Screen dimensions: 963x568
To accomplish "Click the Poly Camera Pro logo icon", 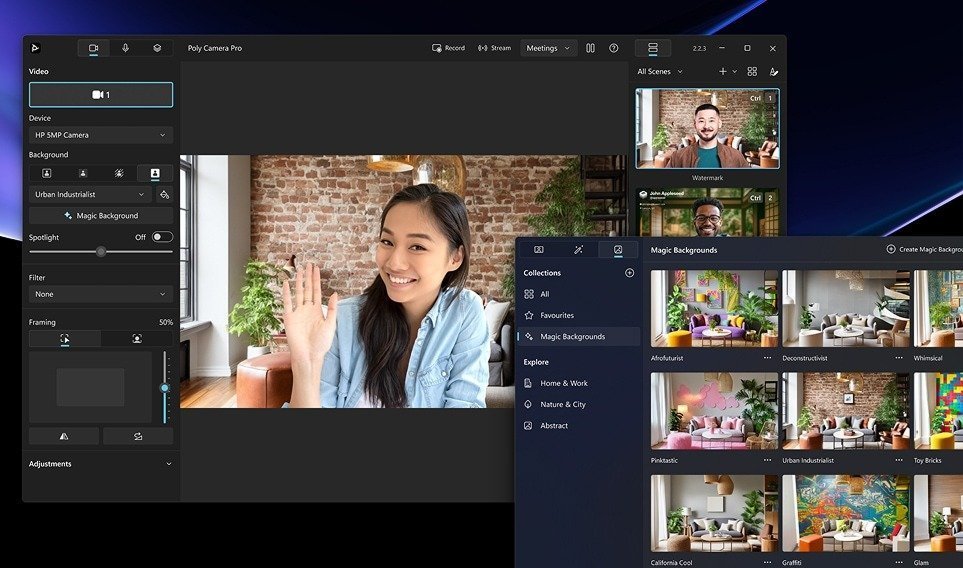I will (x=36, y=48).
